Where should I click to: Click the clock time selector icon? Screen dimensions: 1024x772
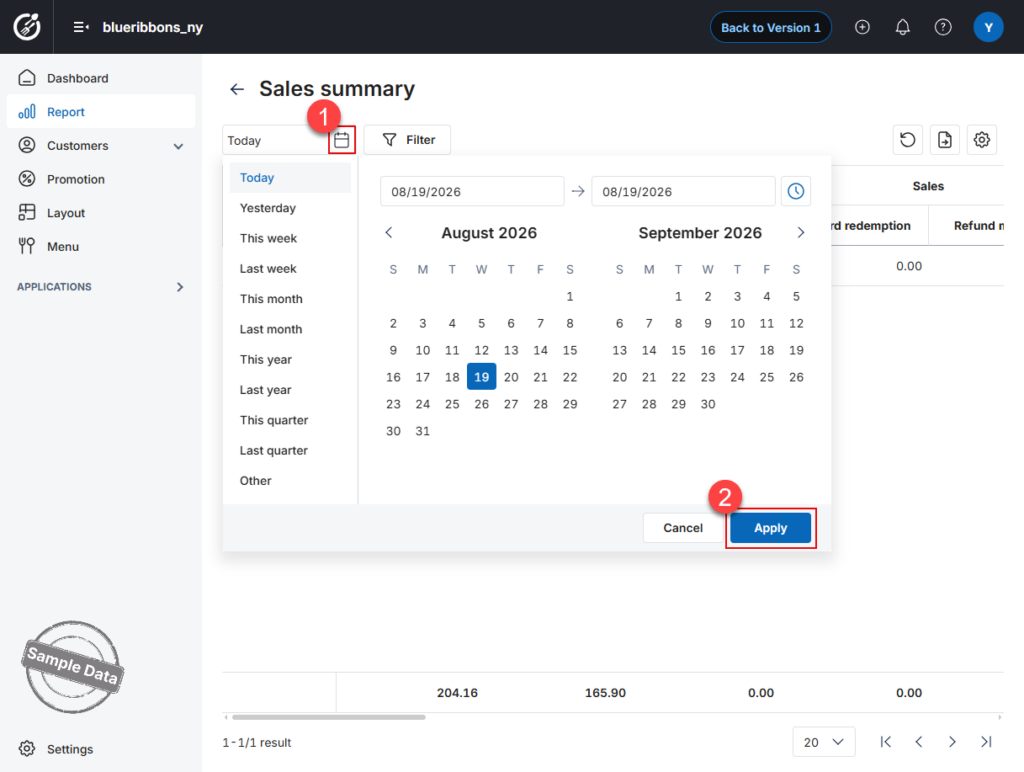(x=795, y=191)
